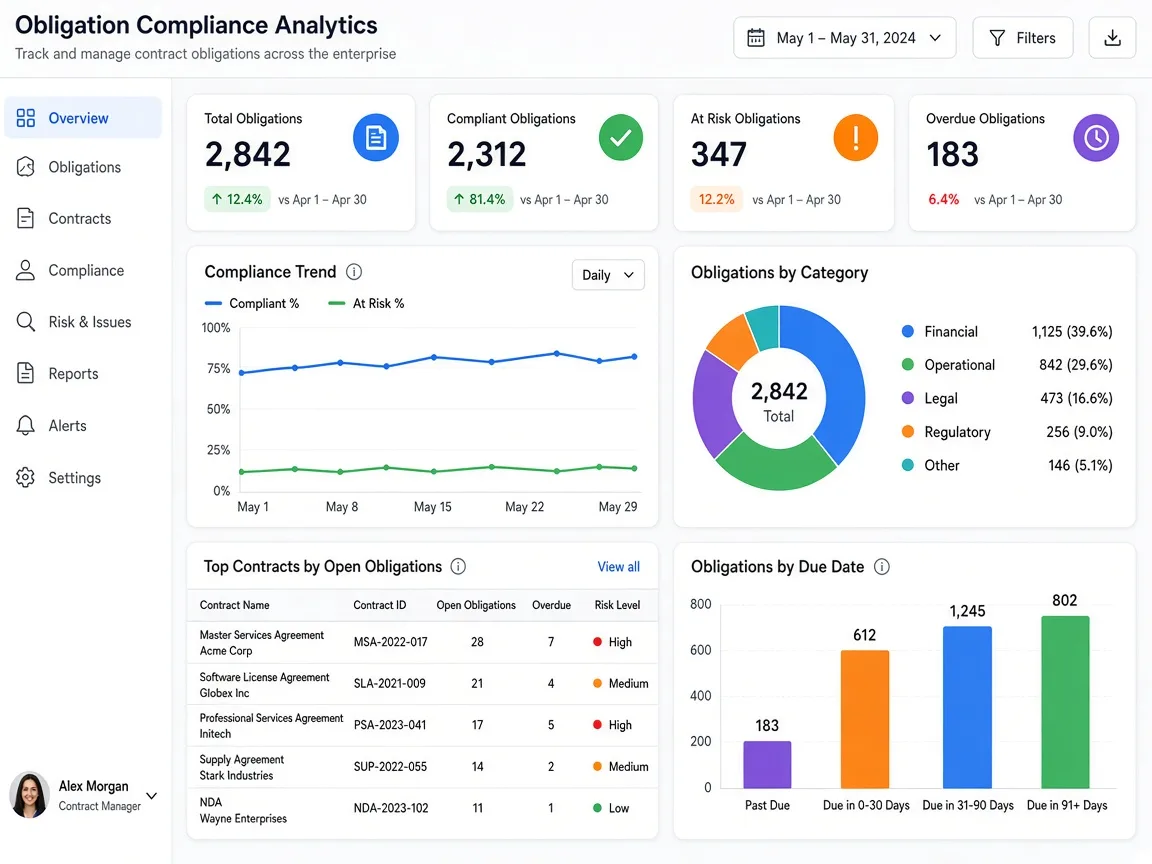Screen dimensions: 1152x864
Task: Open the May 1 – May 31, 2024 date dropdown
Action: pyautogui.click(x=844, y=38)
